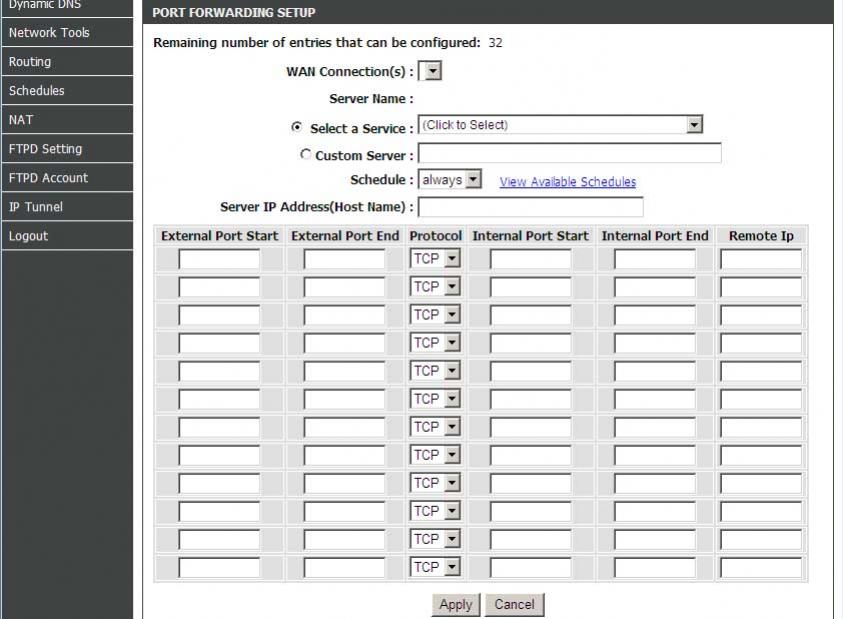Click Remote Ip field in last row
843x619 pixels.
click(761, 567)
